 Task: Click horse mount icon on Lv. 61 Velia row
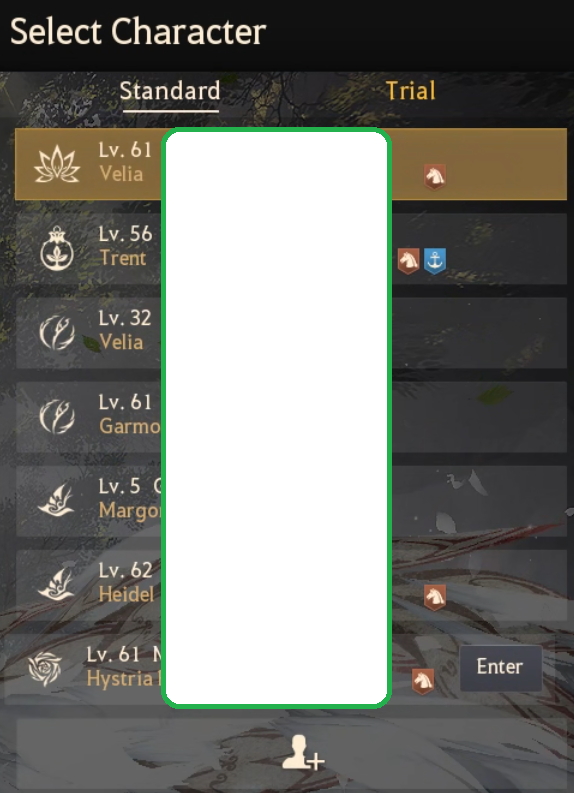(x=435, y=177)
